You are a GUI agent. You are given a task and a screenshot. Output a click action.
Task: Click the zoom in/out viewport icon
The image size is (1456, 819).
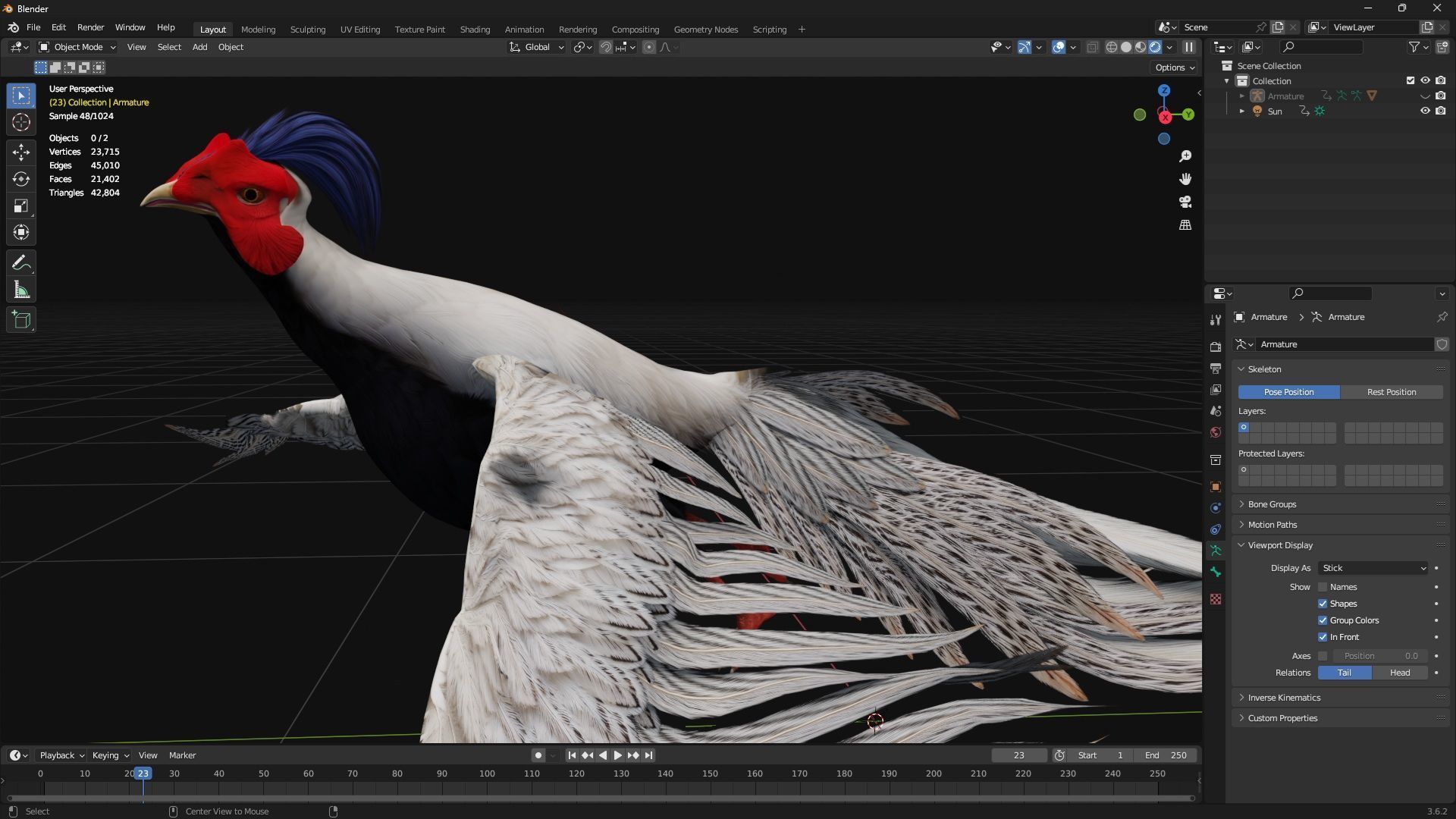click(x=1185, y=156)
